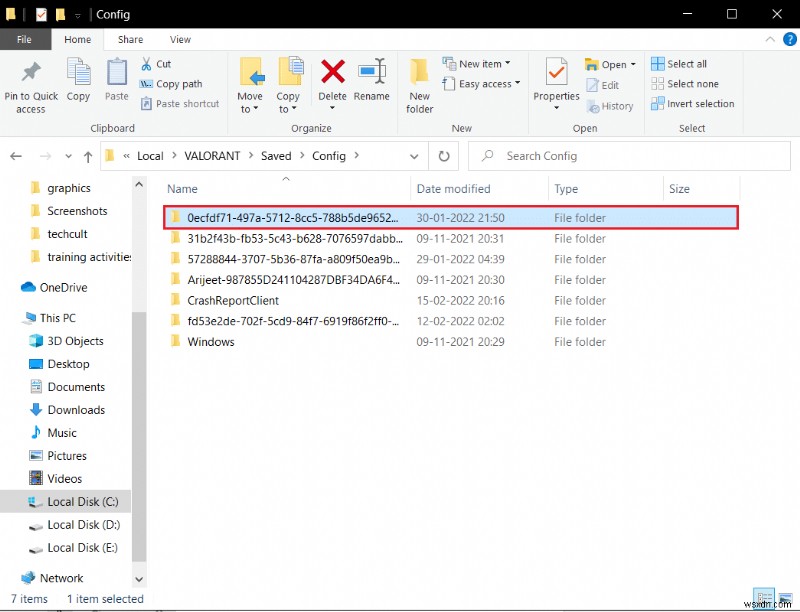800x612 pixels.
Task: Create a New folder
Action: coord(419,86)
